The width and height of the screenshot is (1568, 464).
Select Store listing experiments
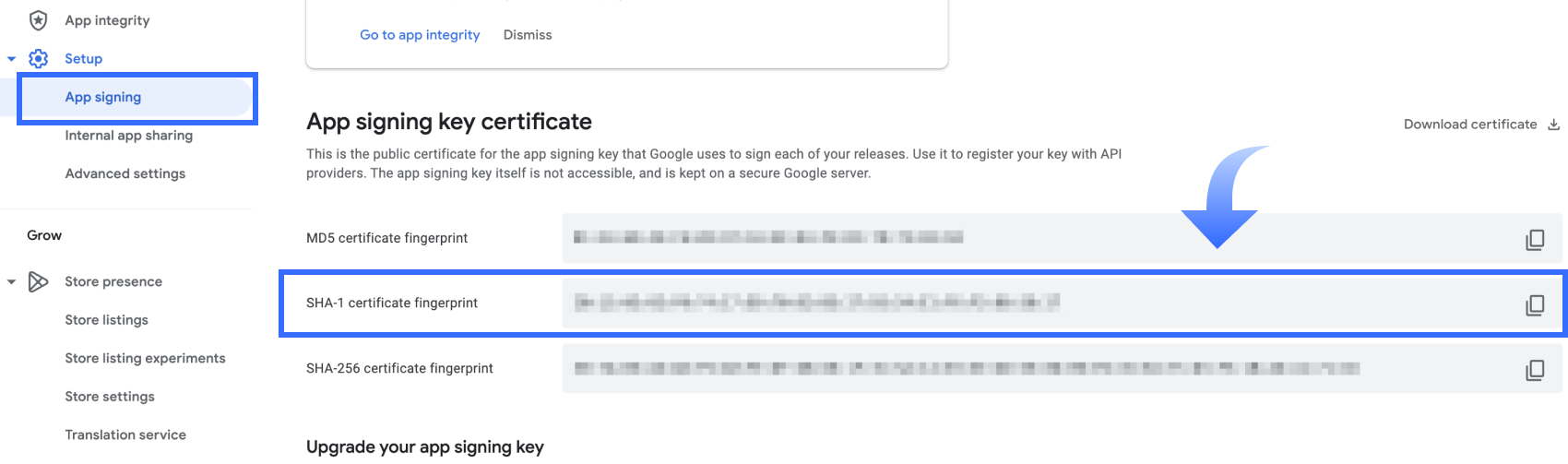click(145, 358)
